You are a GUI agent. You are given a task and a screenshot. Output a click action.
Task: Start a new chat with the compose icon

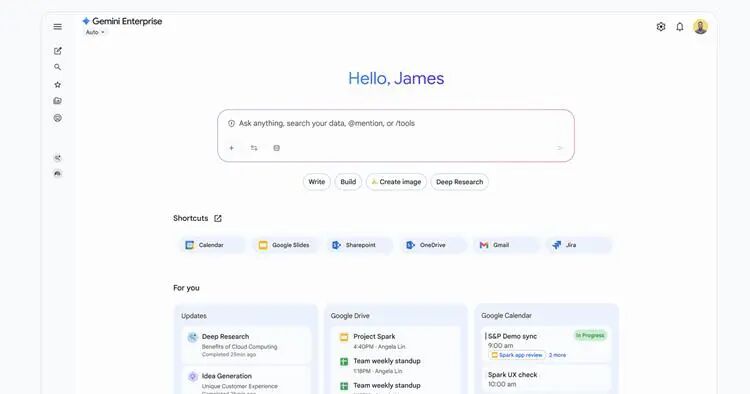[57, 51]
